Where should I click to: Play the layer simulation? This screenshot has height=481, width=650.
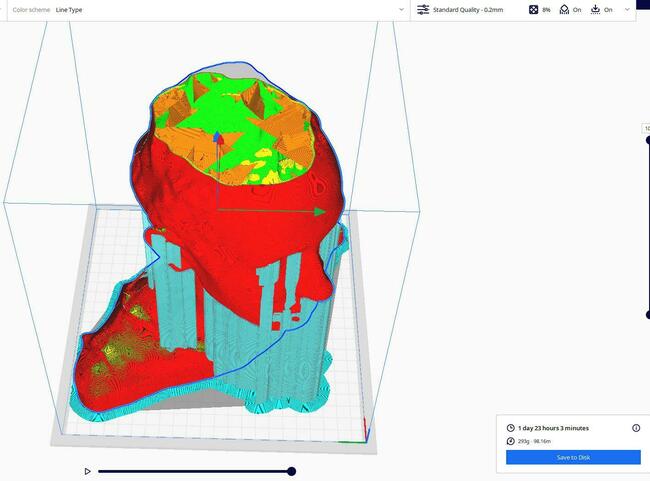[x=88, y=471]
